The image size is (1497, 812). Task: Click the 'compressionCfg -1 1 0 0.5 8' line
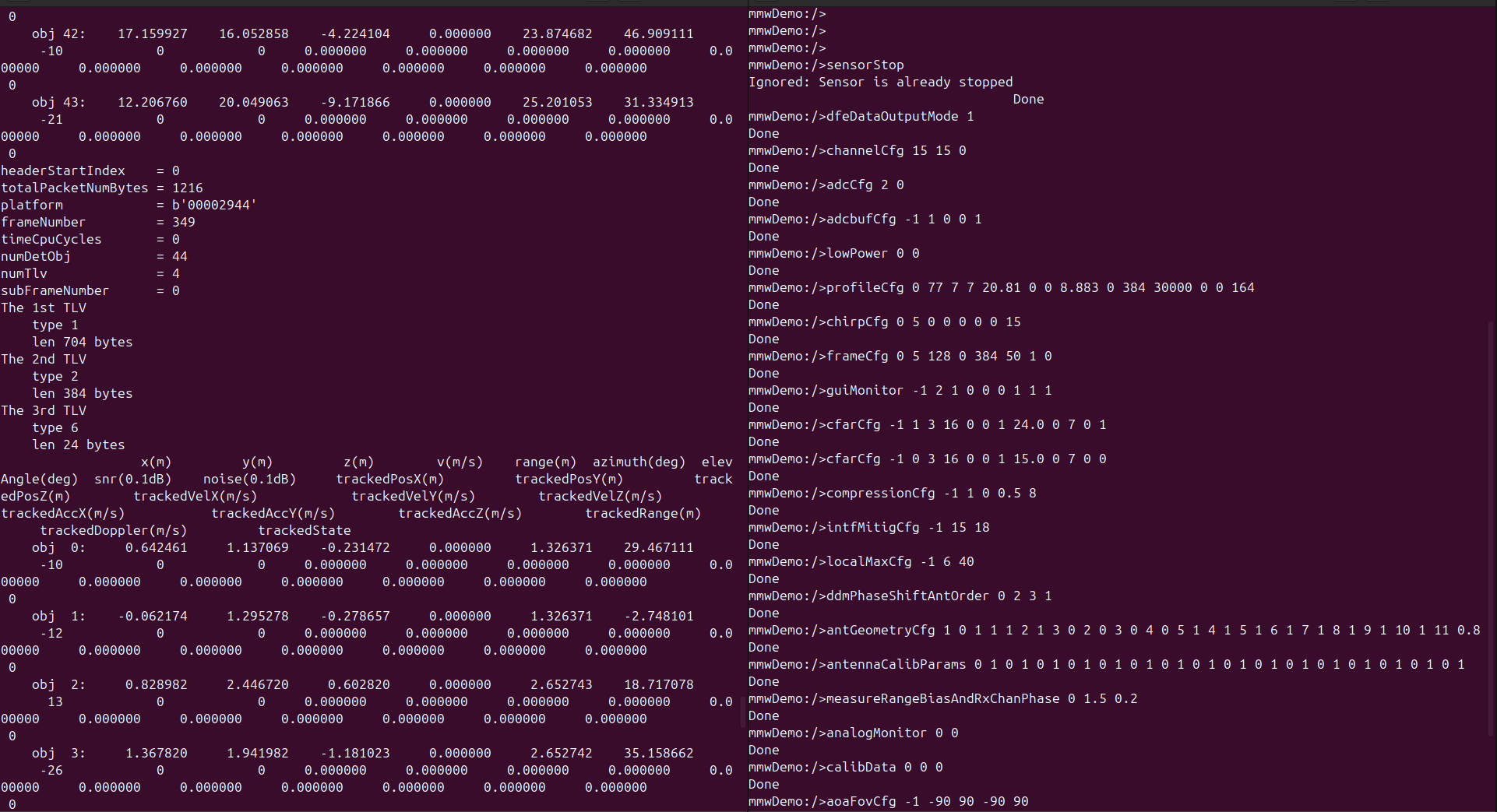click(x=893, y=494)
